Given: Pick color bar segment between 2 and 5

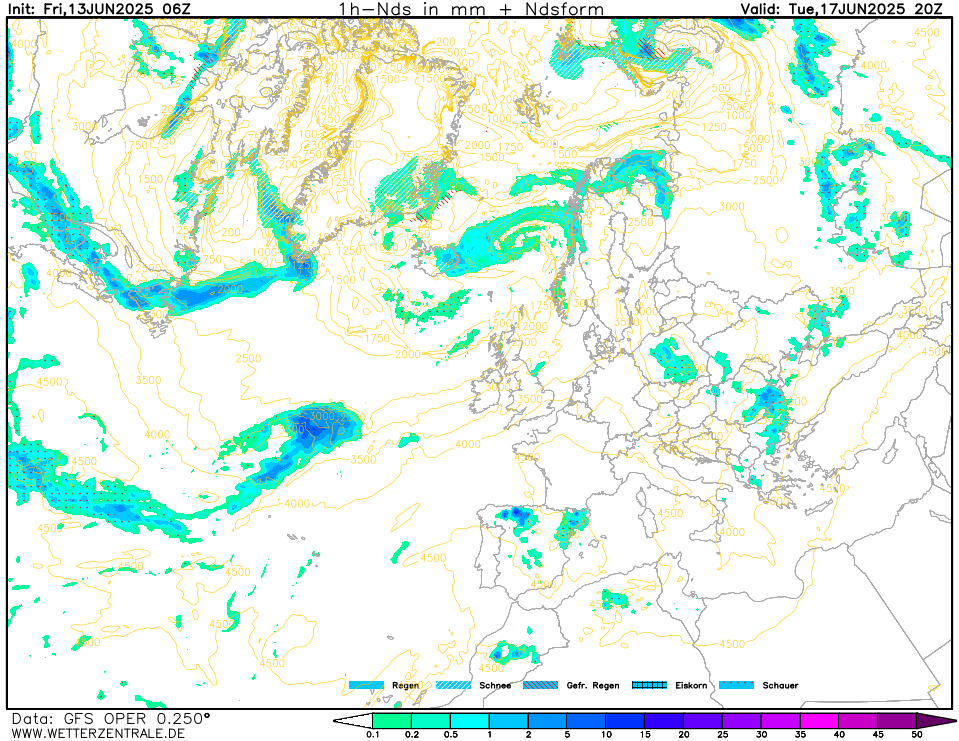Looking at the screenshot, I should [x=547, y=721].
